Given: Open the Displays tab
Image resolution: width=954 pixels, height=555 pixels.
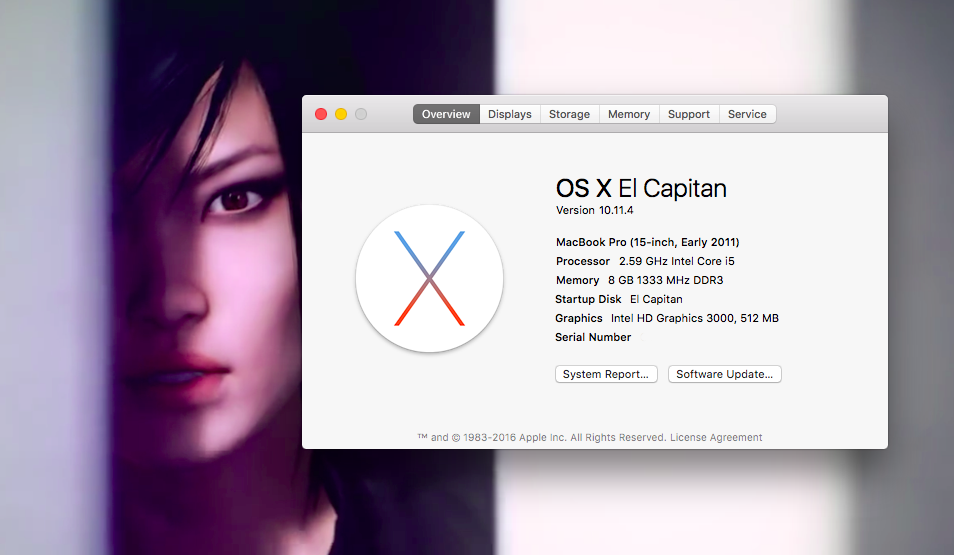Looking at the screenshot, I should pos(510,114).
